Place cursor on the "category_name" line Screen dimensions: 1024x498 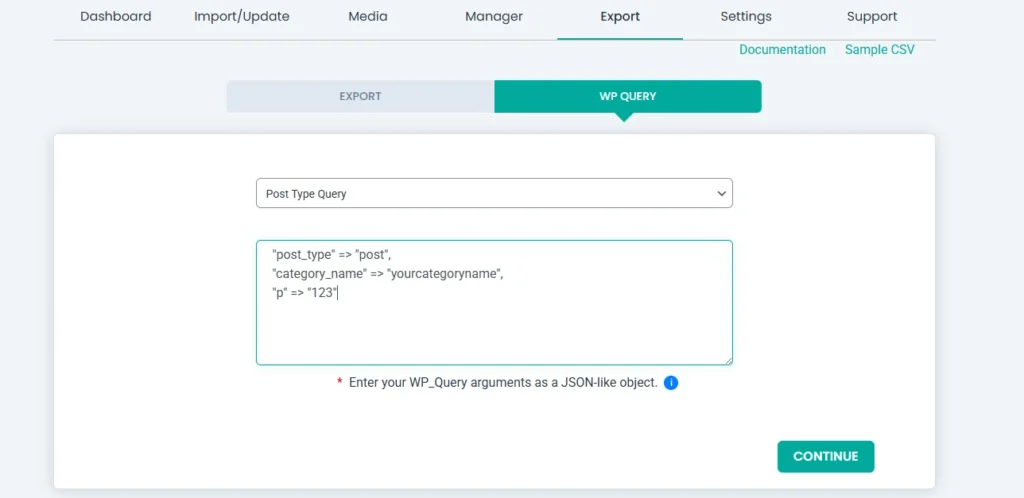click(x=387, y=274)
